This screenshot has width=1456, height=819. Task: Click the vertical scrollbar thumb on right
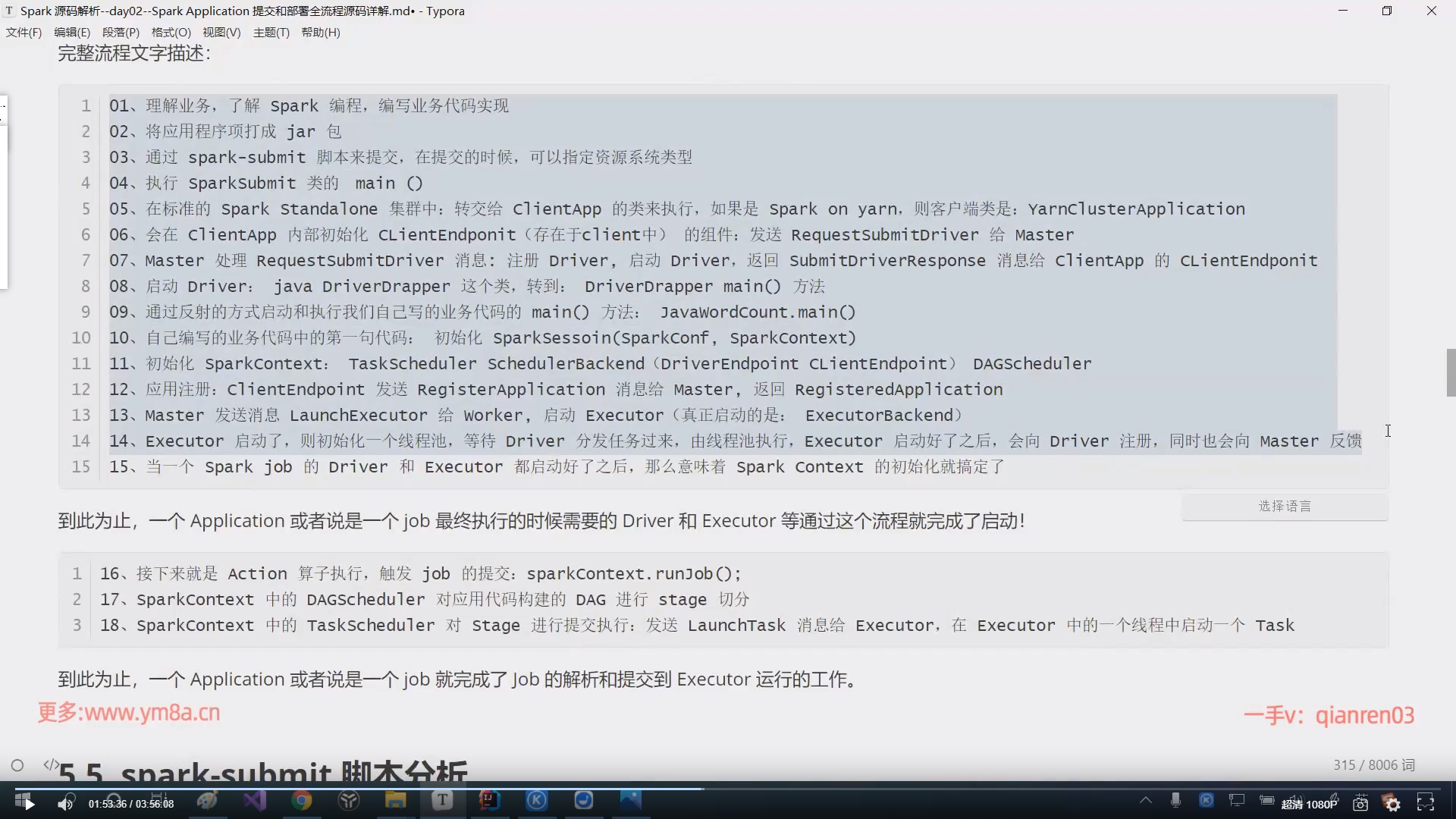(1451, 372)
